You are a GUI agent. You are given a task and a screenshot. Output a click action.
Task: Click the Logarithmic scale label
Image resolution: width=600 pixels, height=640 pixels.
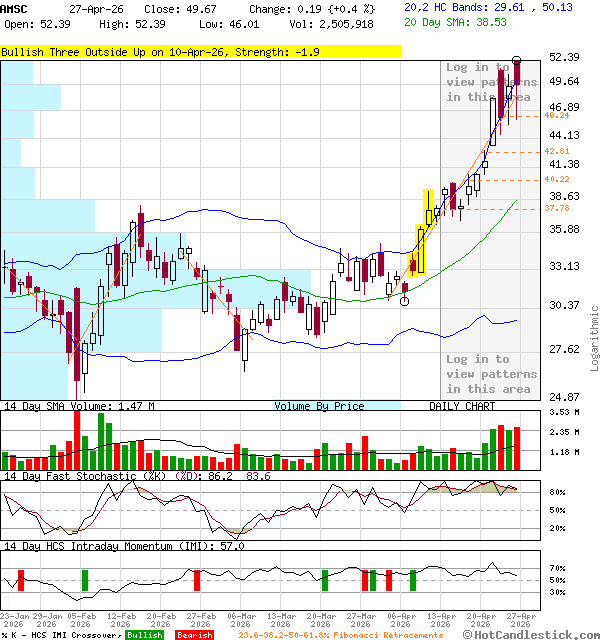point(594,338)
